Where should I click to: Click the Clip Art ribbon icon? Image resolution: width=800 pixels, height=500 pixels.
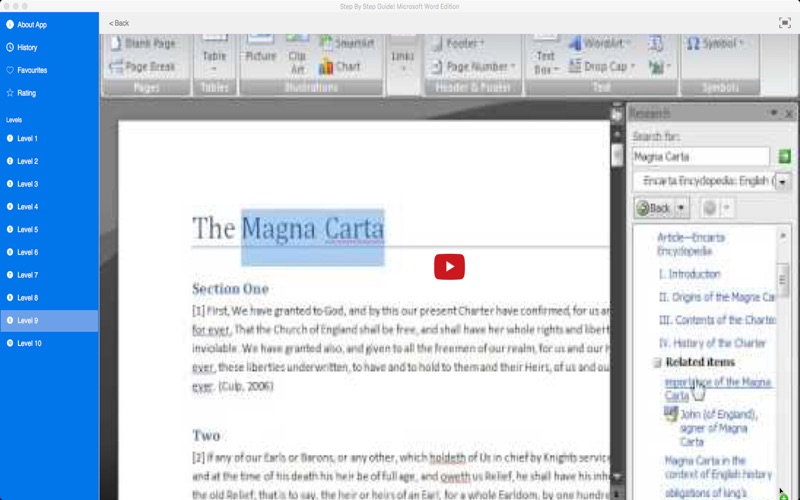point(297,55)
